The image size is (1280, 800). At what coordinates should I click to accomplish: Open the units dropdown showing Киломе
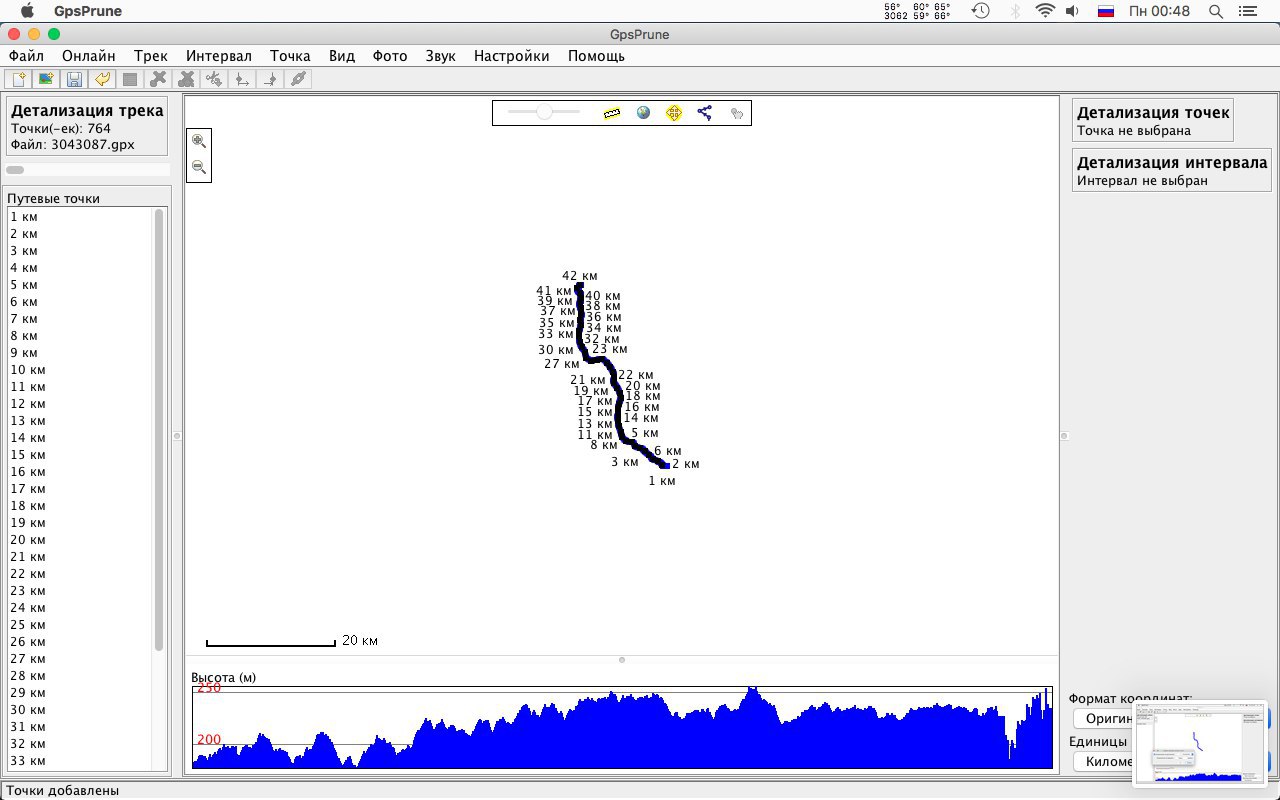pyautogui.click(x=1105, y=761)
